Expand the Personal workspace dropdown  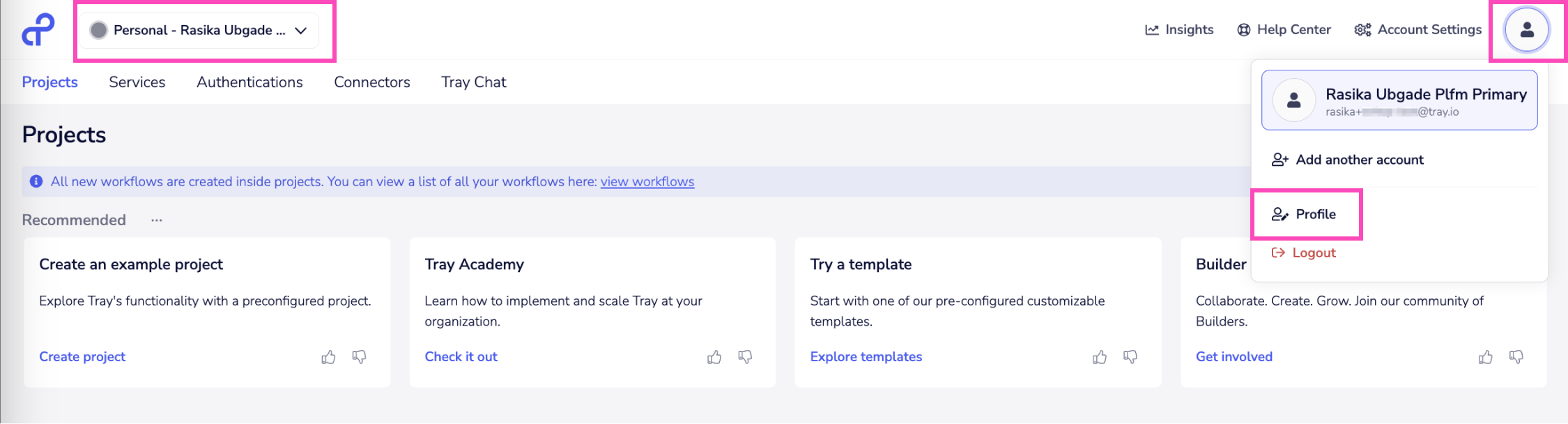pos(199,30)
